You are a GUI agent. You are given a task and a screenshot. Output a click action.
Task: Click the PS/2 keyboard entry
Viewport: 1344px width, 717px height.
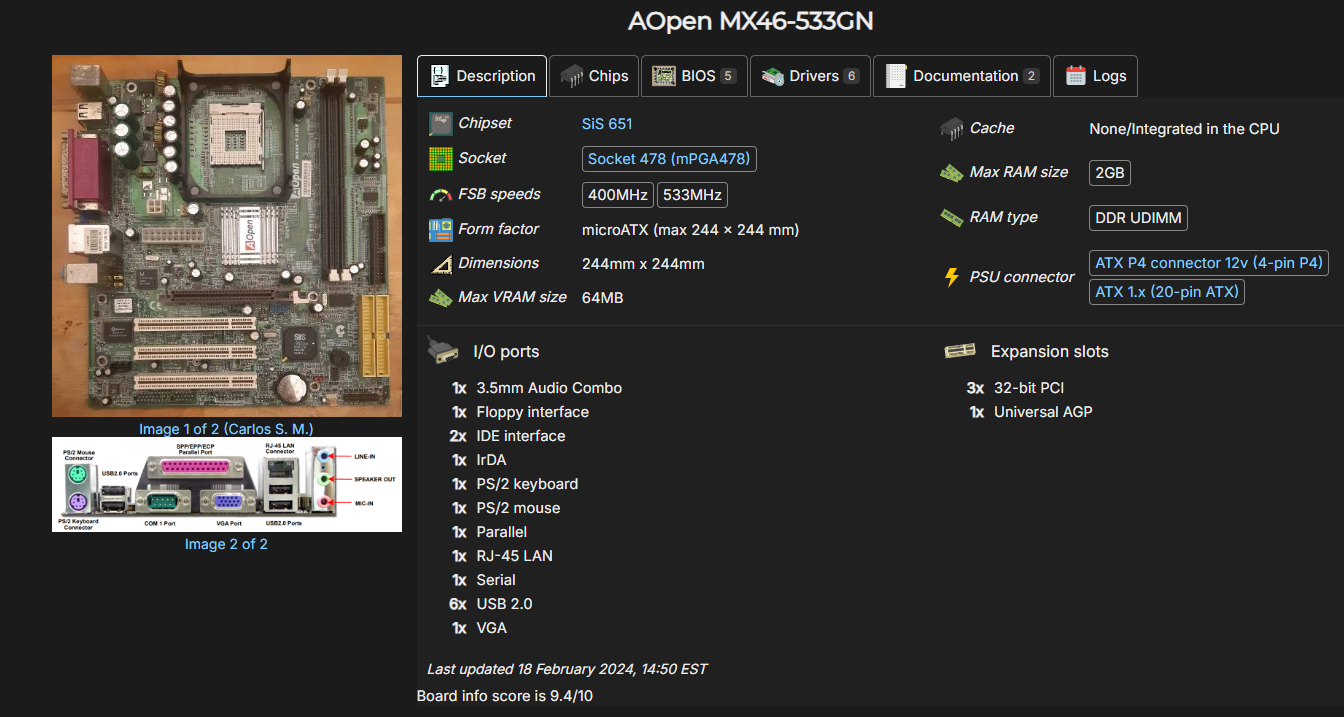[527, 484]
